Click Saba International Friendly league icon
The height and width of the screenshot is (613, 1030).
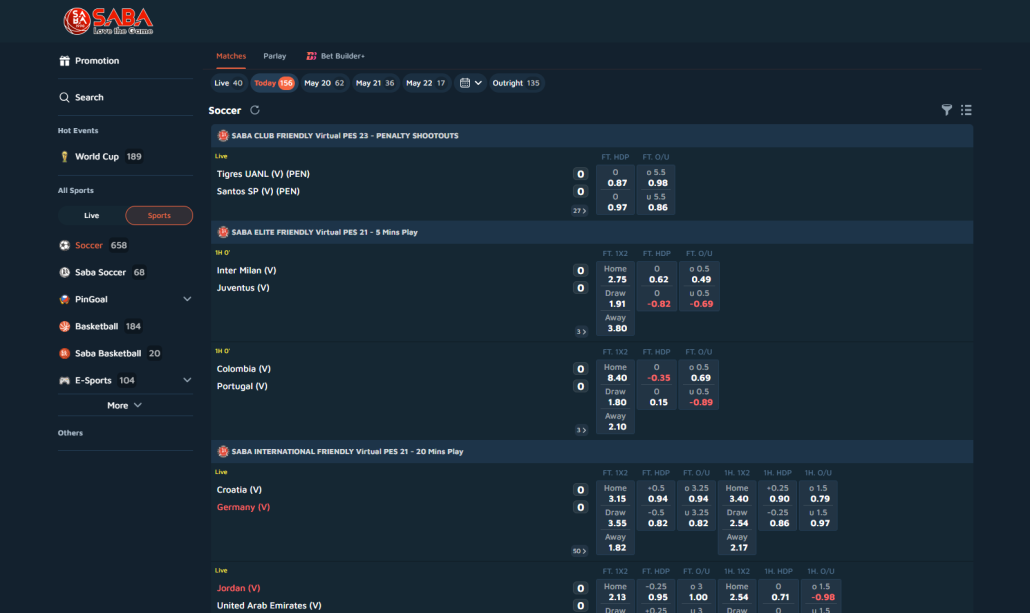[x=223, y=451]
